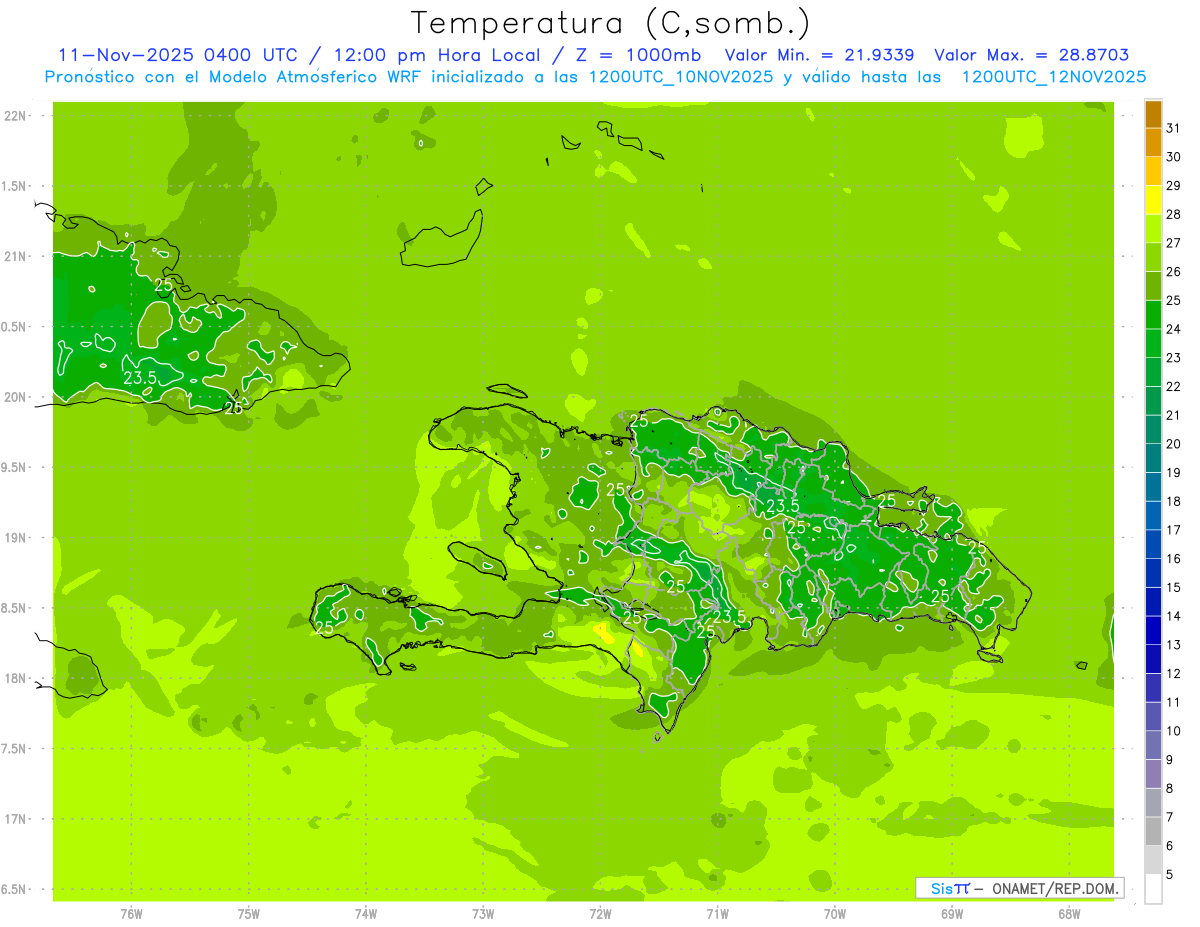Pick the yellow swatch between 28 and 29

[1153, 200]
